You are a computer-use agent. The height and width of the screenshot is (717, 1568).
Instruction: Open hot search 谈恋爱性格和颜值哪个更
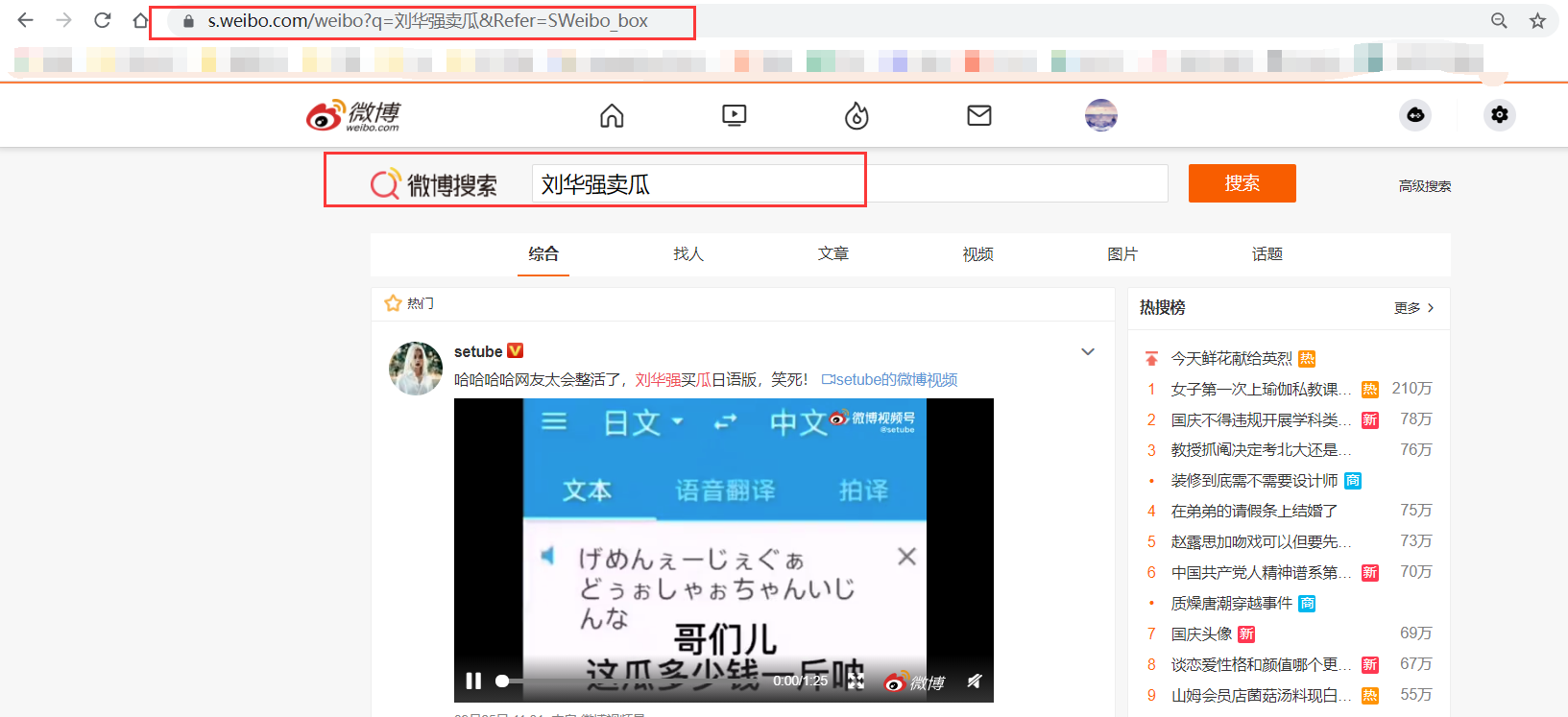[1261, 665]
